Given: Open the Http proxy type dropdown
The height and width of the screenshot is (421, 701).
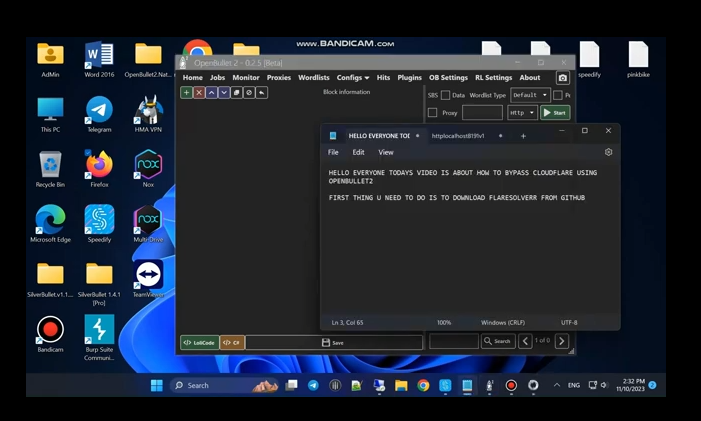Looking at the screenshot, I should click(x=522, y=113).
